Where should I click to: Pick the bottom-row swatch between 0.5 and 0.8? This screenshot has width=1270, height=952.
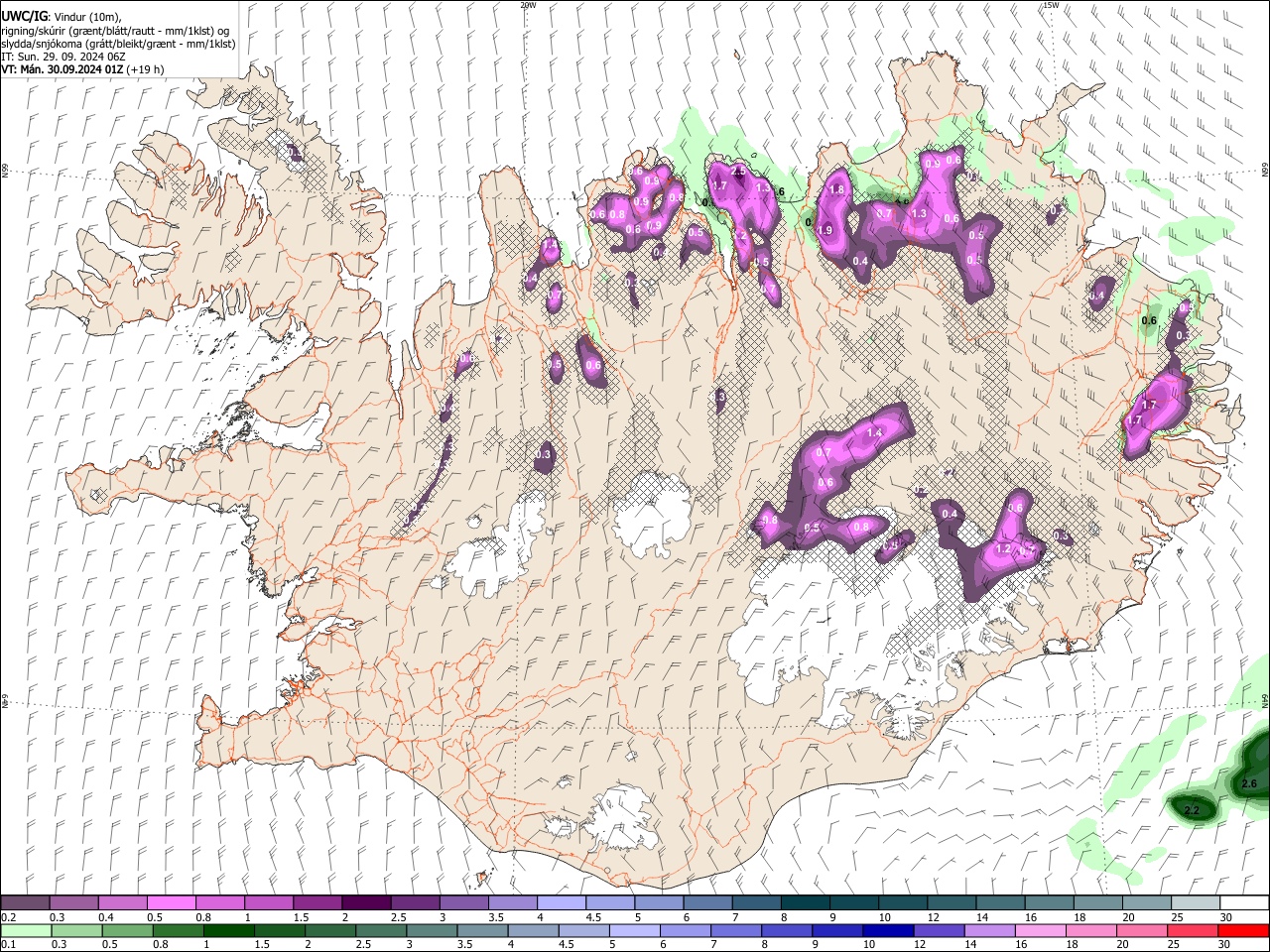(123, 930)
